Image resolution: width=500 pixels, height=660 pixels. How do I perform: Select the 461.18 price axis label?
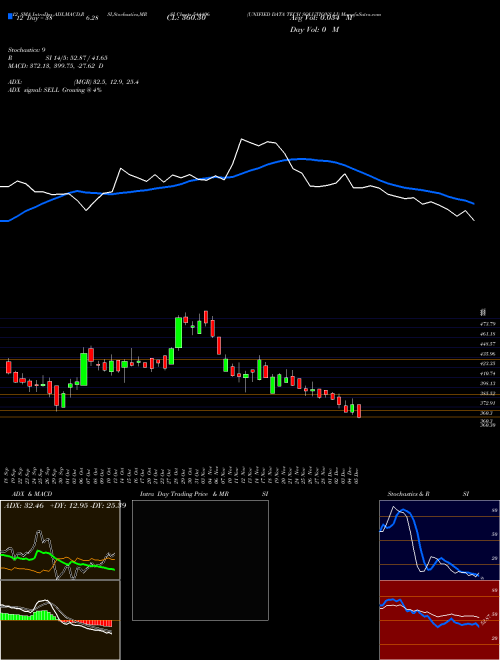(x=487, y=334)
